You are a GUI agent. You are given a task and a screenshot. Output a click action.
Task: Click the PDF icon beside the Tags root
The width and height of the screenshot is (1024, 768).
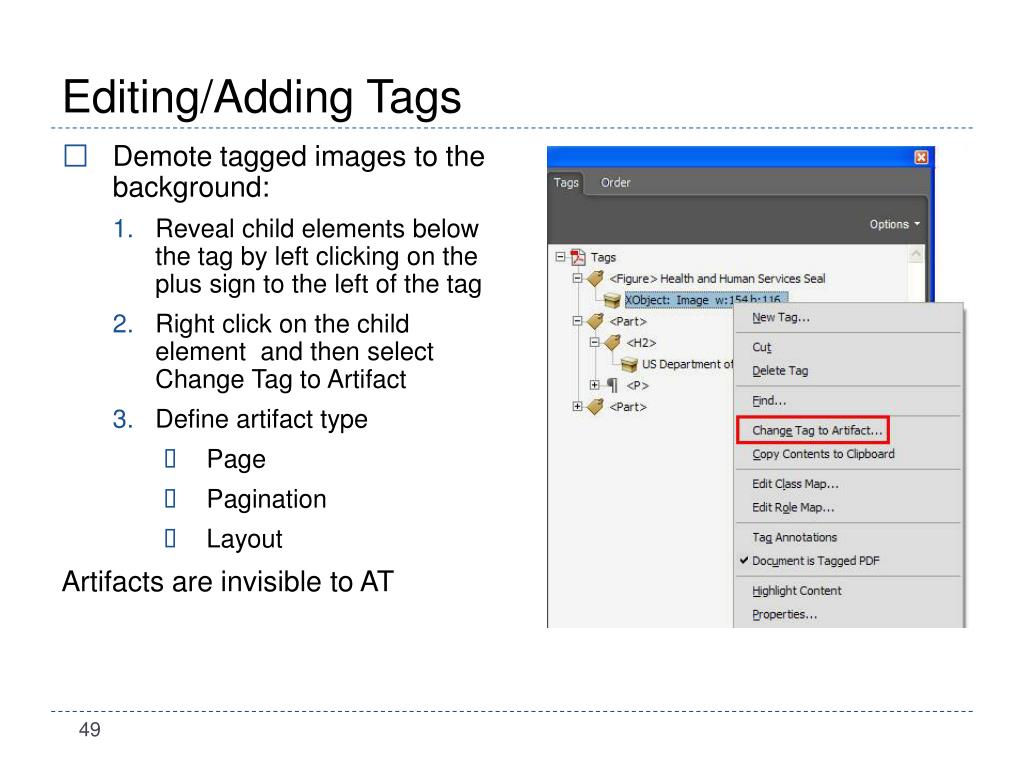click(578, 257)
